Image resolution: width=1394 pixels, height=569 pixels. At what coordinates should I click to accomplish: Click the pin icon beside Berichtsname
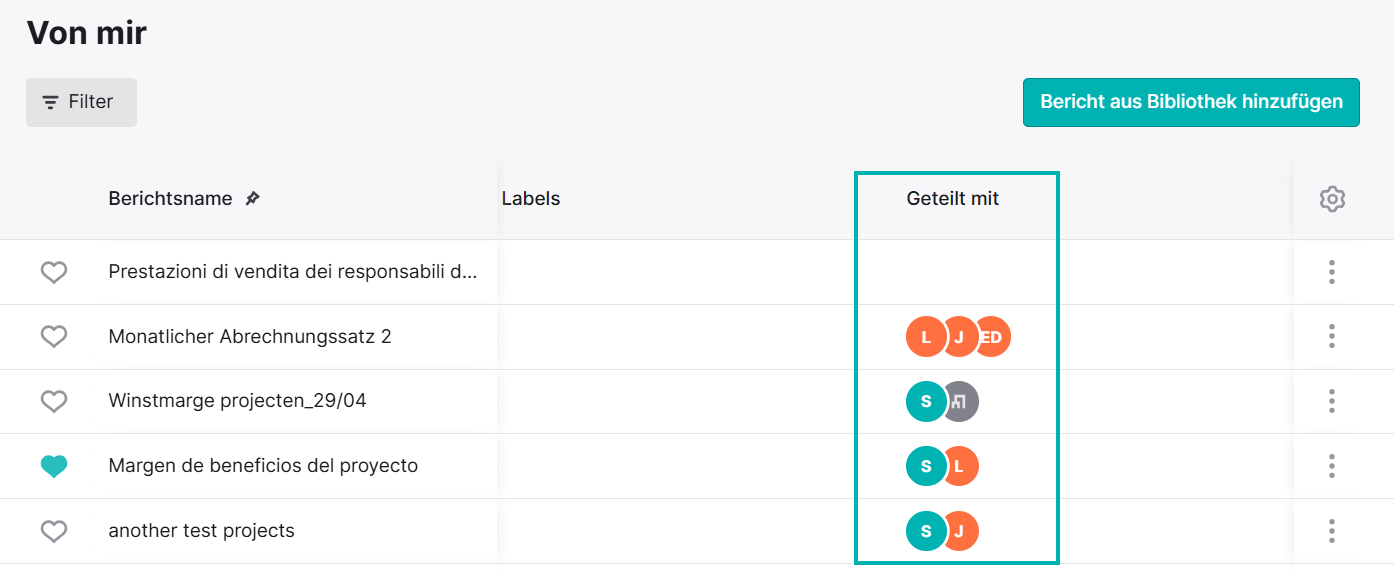pos(253,199)
